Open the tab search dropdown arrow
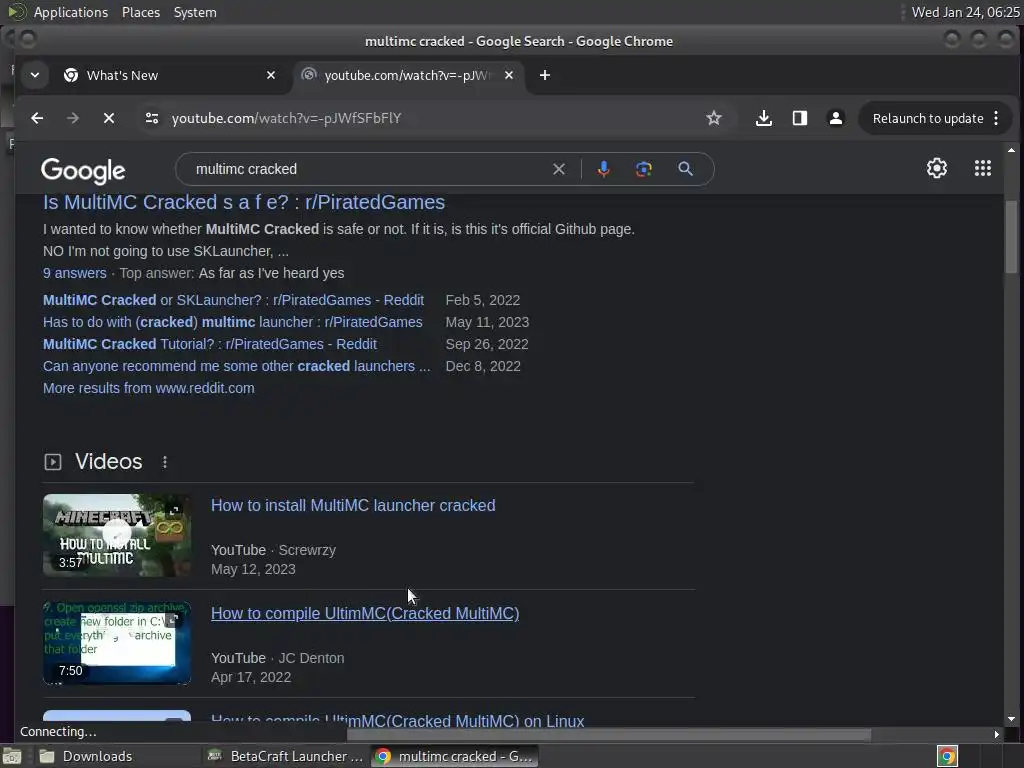Screen dimensions: 1024x768 tap(35, 75)
